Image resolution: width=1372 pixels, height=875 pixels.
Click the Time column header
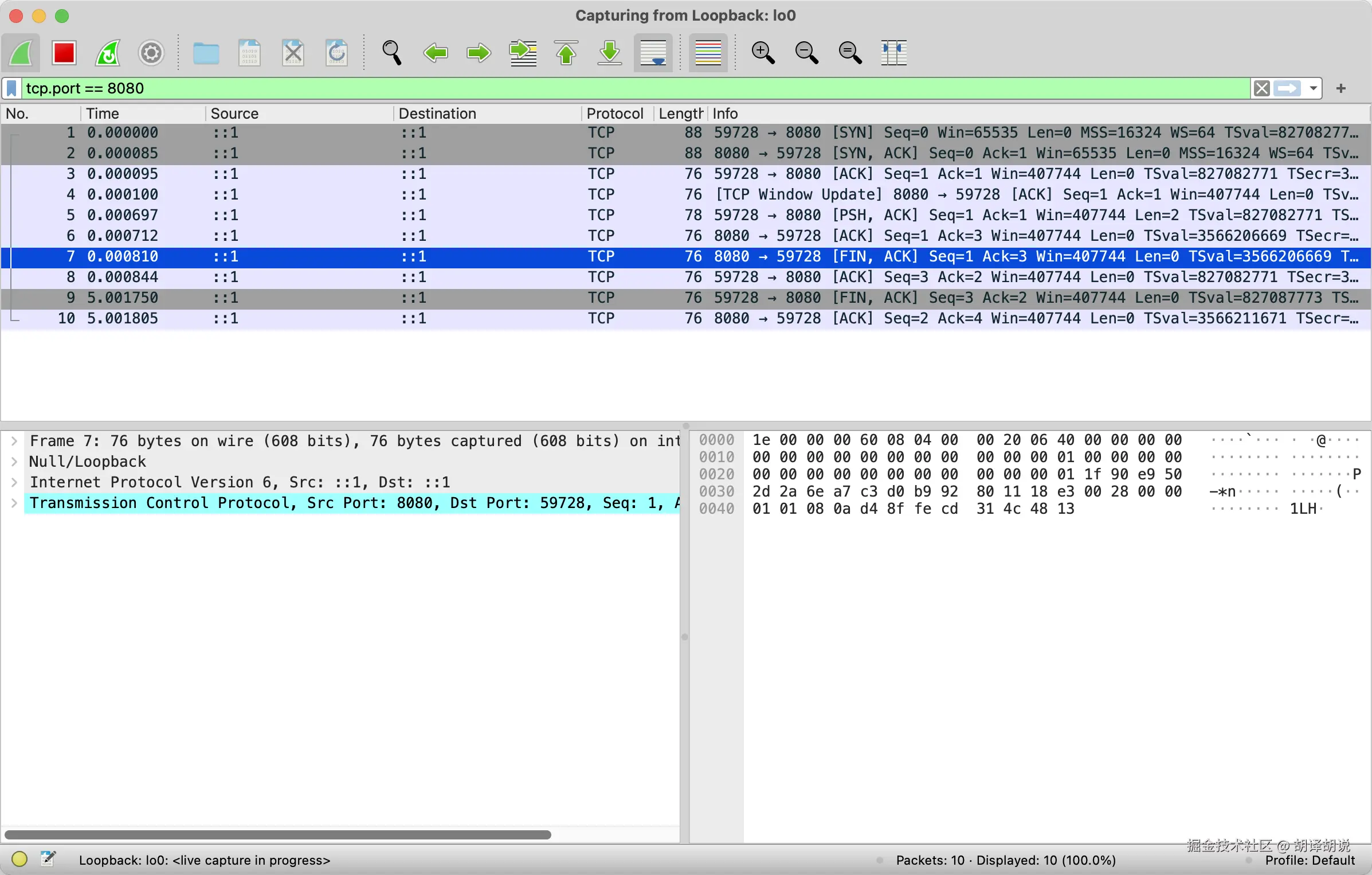[103, 114]
